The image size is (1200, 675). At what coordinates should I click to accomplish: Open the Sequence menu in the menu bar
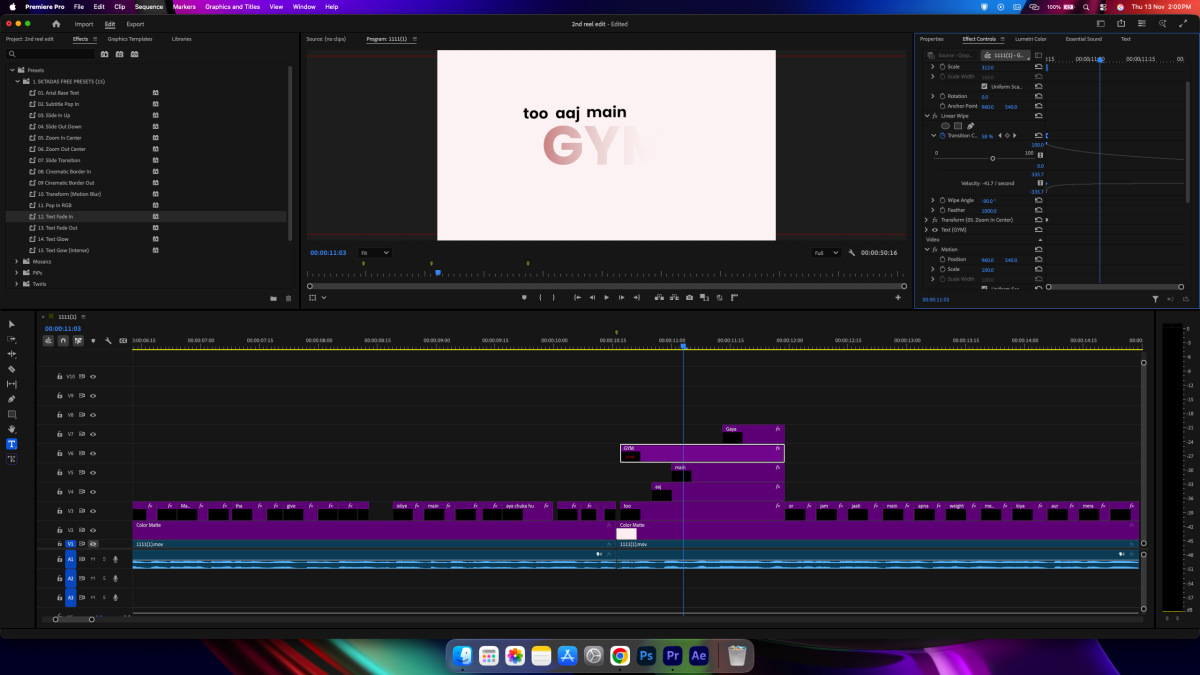(148, 6)
